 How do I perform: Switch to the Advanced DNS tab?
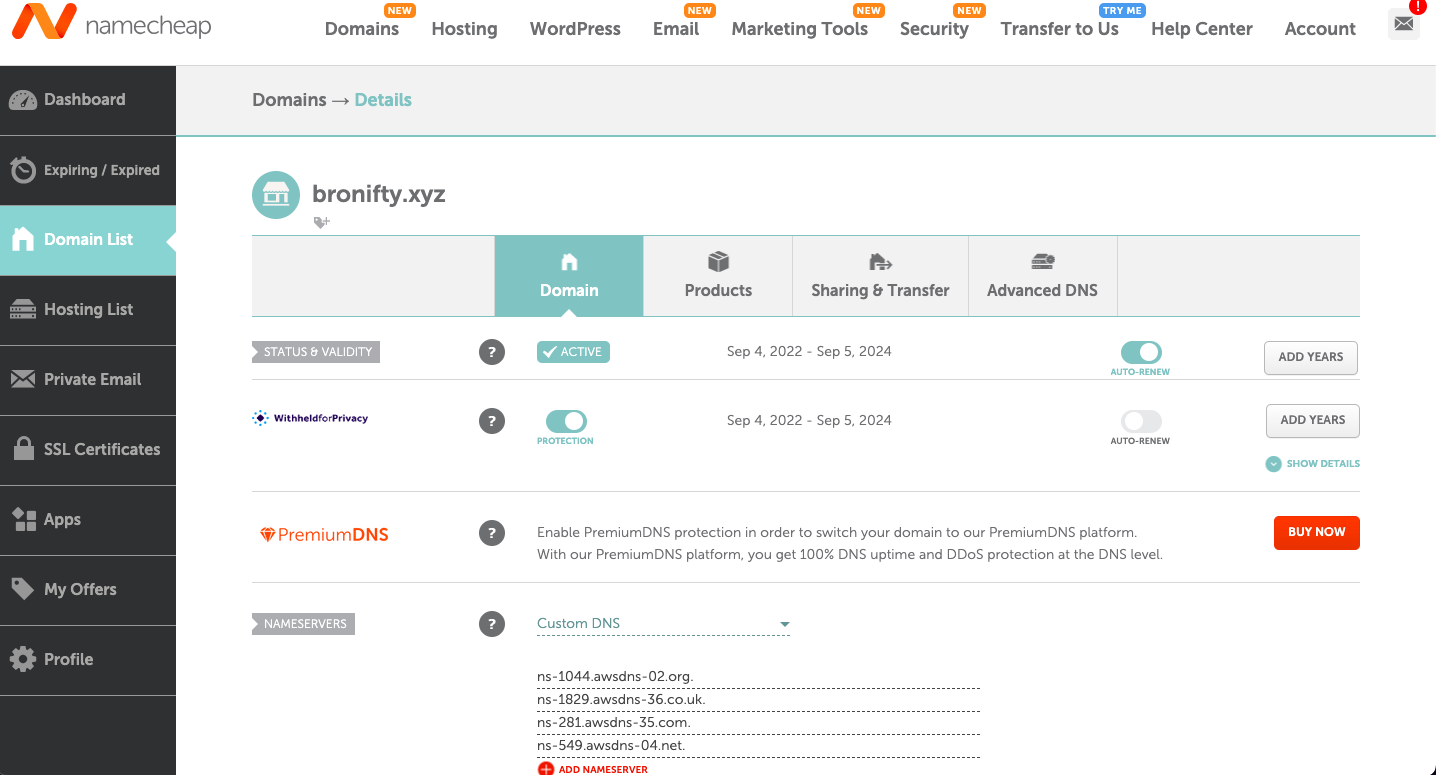(1042, 276)
